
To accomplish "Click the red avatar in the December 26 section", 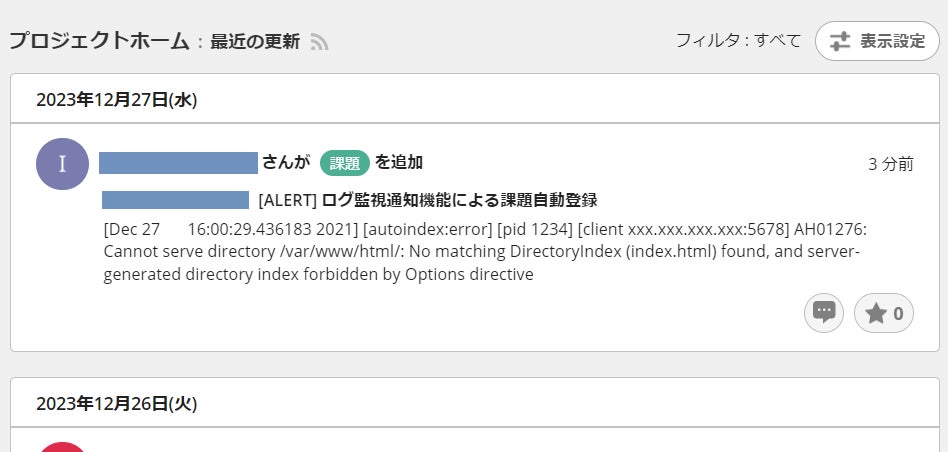I will (62, 446).
